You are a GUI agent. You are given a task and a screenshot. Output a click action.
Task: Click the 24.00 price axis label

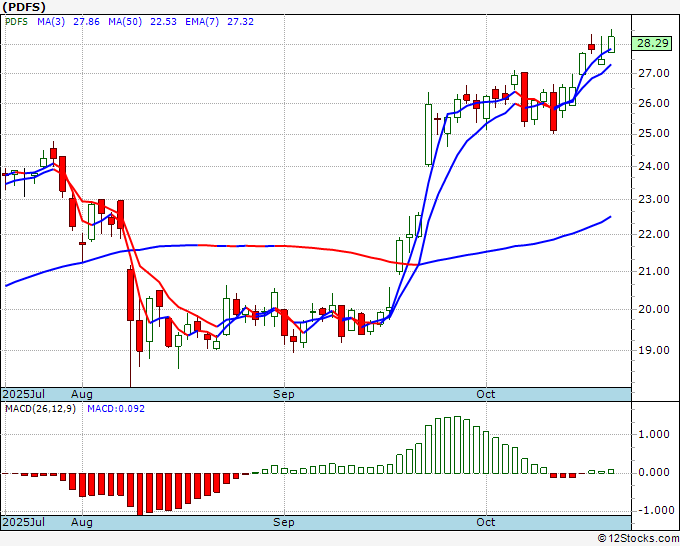pos(654,166)
